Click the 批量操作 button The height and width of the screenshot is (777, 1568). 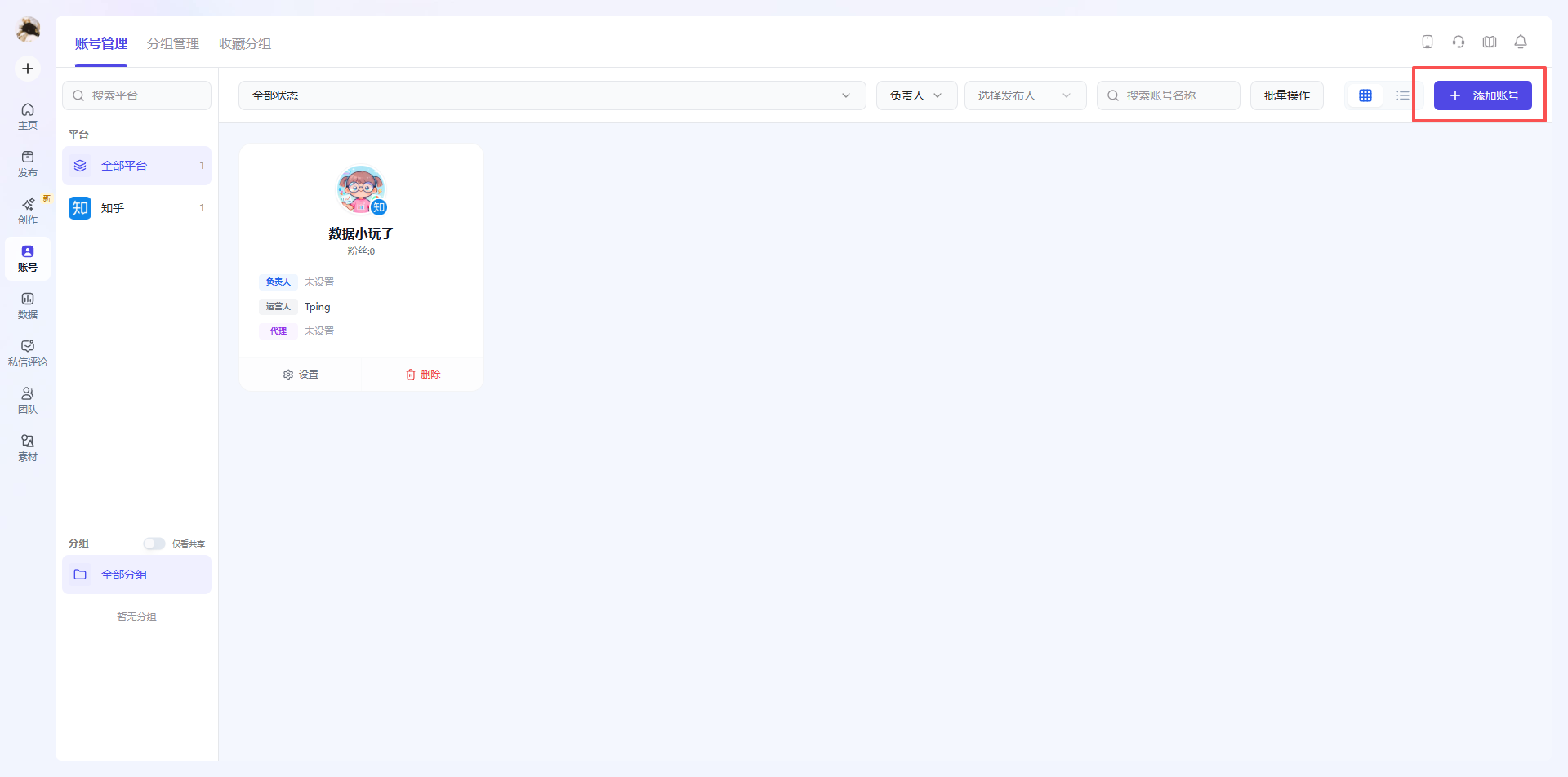coord(1286,95)
